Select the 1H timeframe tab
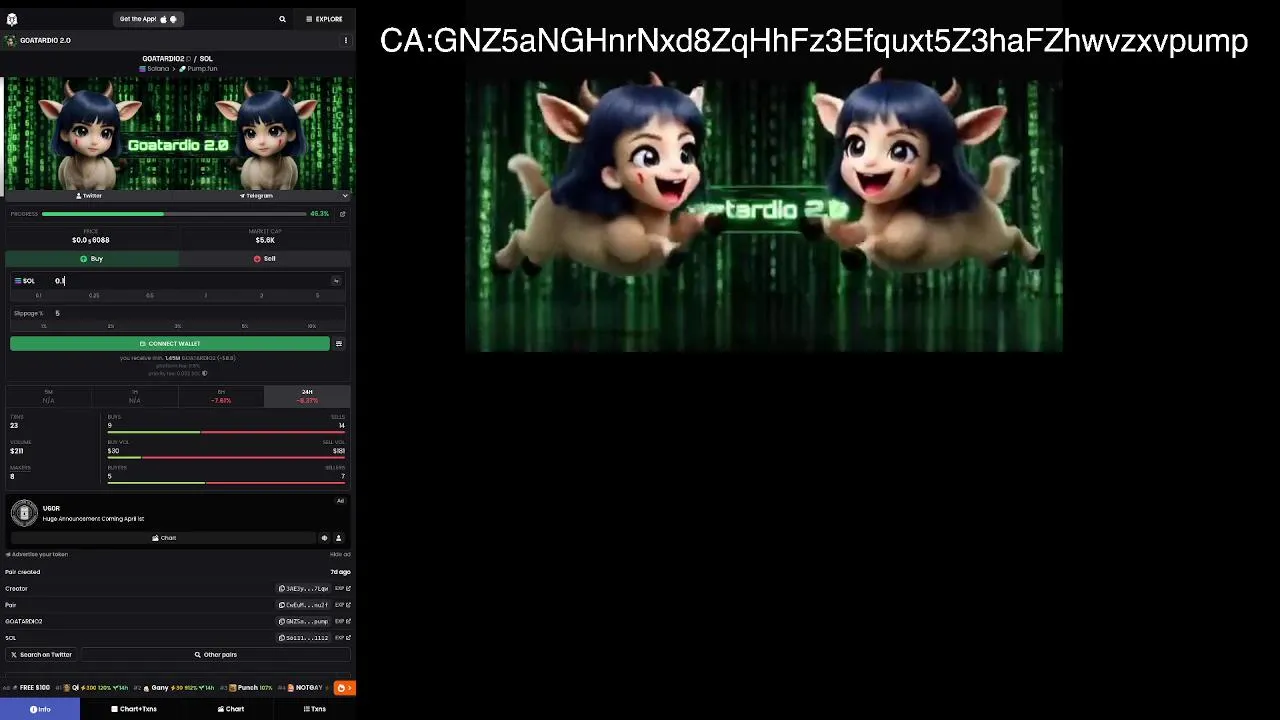1280x720 pixels. [x=135, y=396]
